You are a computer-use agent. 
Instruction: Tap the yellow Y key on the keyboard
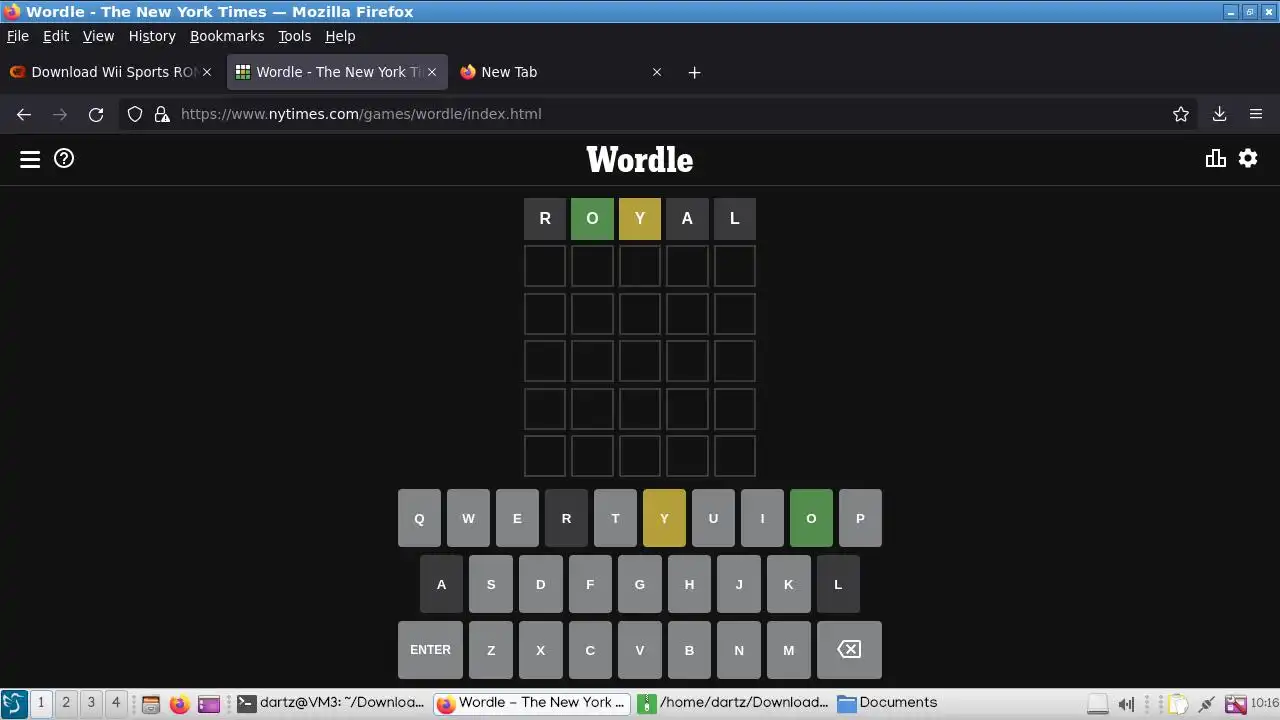coord(664,518)
